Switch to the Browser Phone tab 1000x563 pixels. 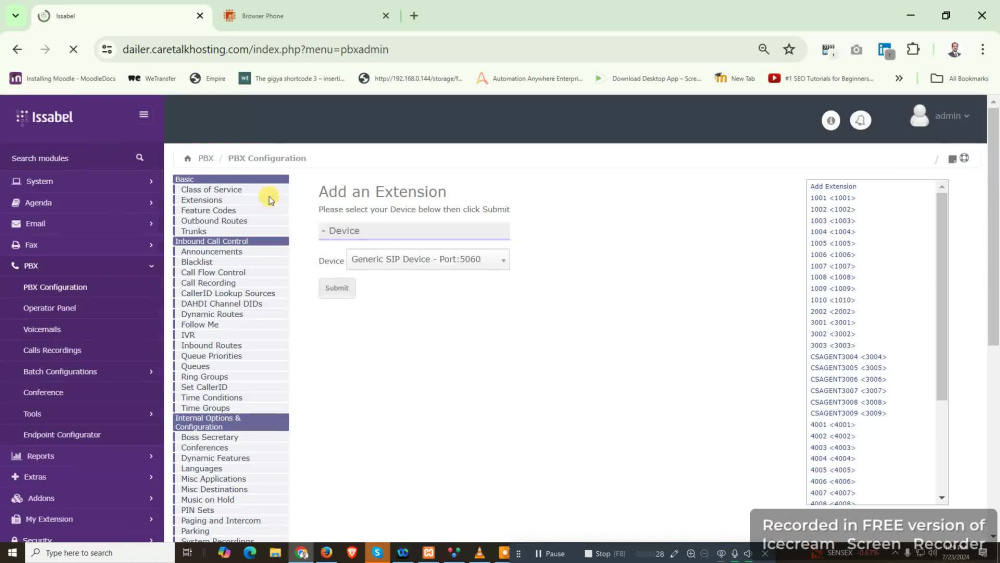point(305,16)
